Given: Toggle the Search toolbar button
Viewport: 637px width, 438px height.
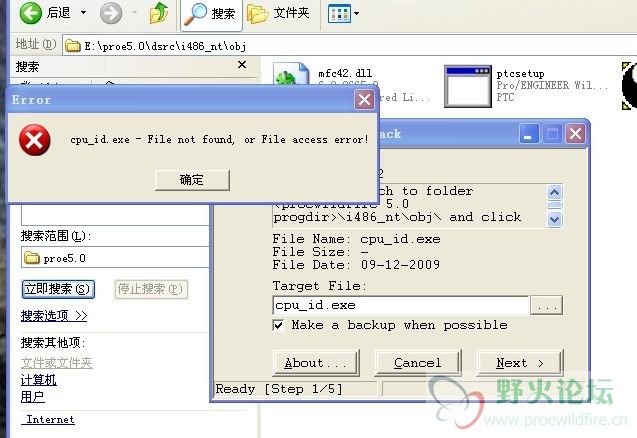Looking at the screenshot, I should [211, 14].
